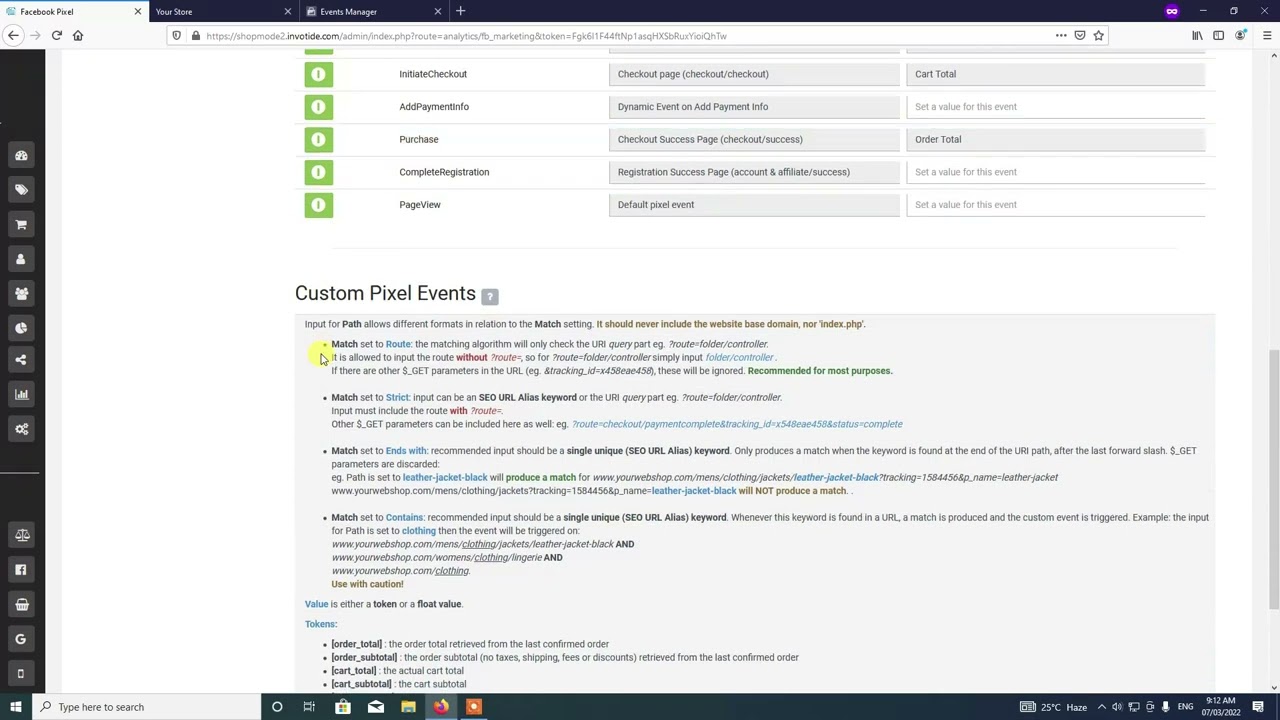Toggle the AddPaymentInfo event power switch
Viewport: 1280px width, 720px height.
[x=318, y=107]
